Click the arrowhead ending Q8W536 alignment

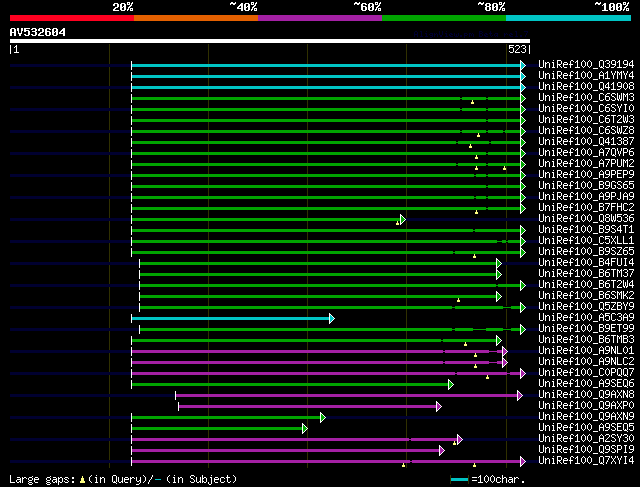point(403,220)
